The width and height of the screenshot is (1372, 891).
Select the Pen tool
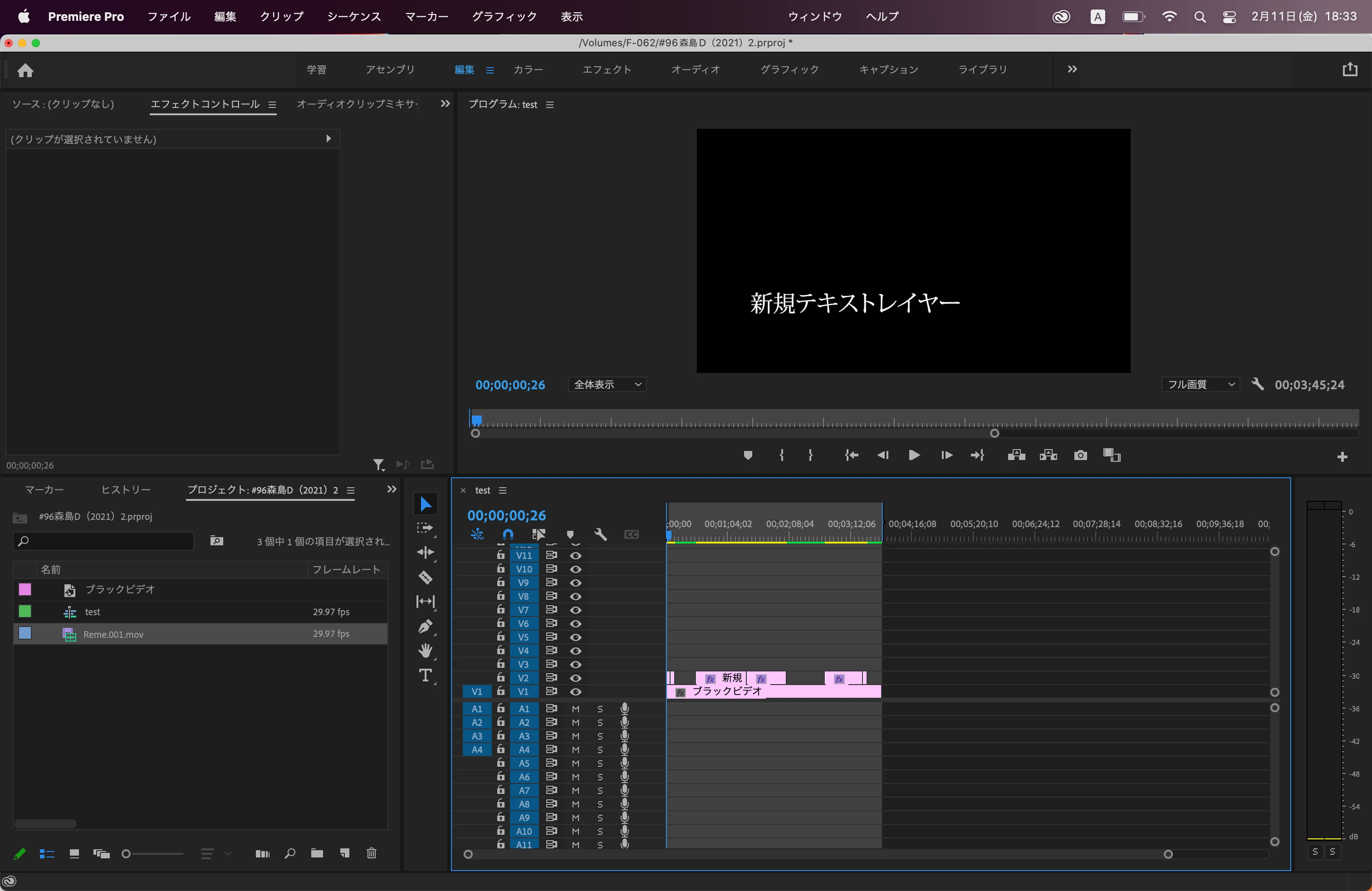[426, 627]
